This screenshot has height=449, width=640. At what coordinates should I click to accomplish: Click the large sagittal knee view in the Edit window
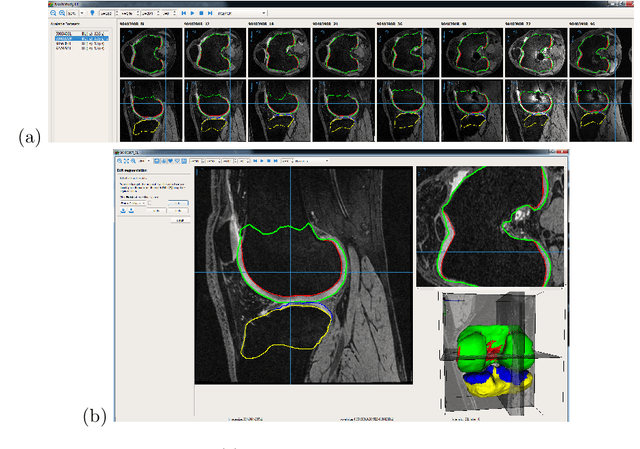(x=304, y=275)
